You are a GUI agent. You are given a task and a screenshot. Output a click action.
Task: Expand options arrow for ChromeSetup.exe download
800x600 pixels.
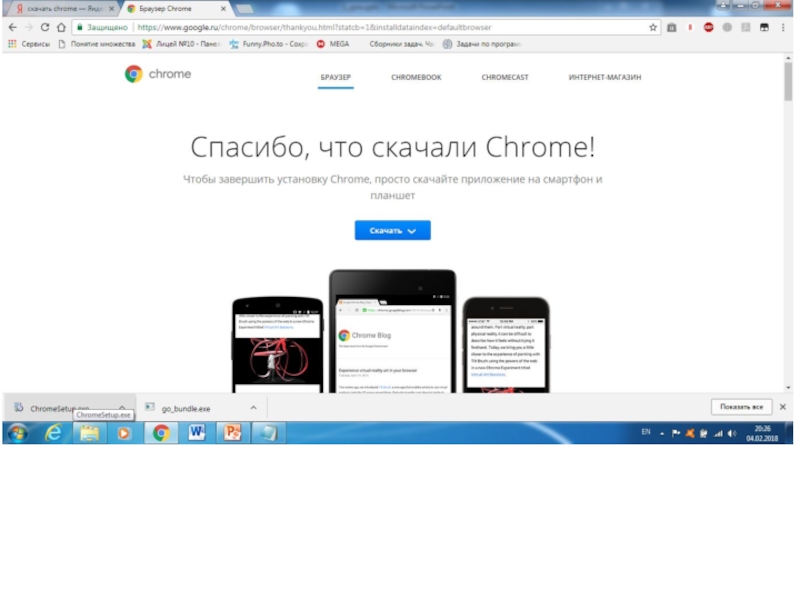(x=122, y=407)
